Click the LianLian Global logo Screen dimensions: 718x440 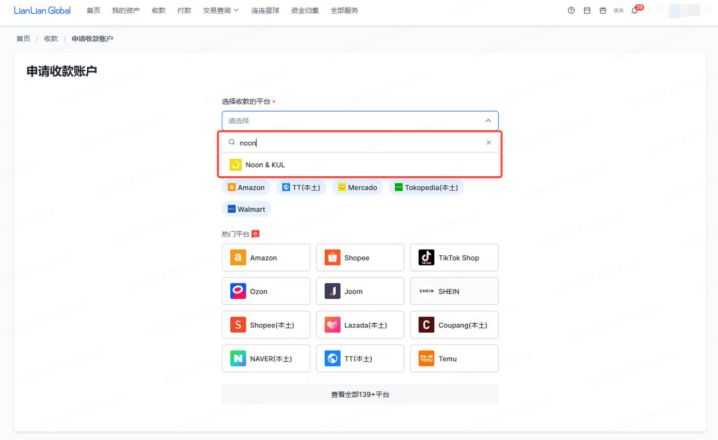click(x=42, y=11)
